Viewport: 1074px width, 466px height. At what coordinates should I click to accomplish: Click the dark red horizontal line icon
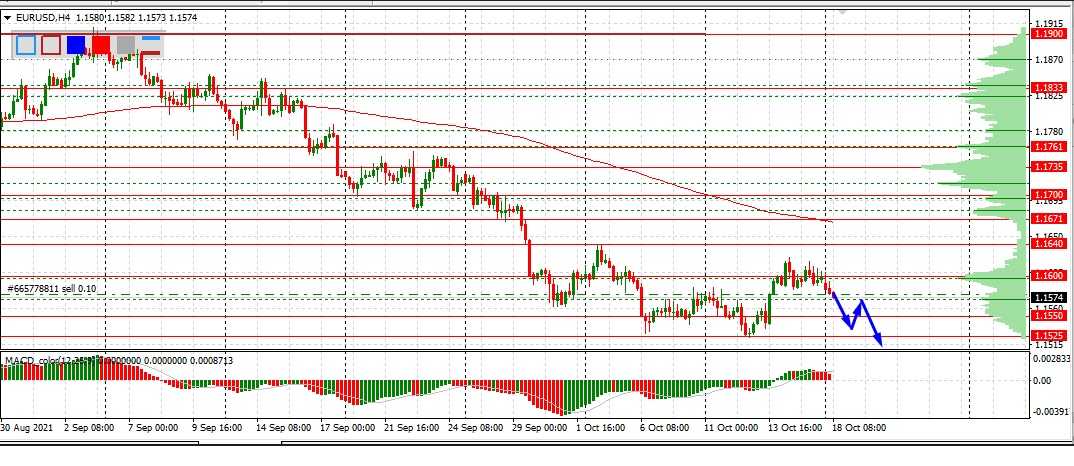coord(151,52)
